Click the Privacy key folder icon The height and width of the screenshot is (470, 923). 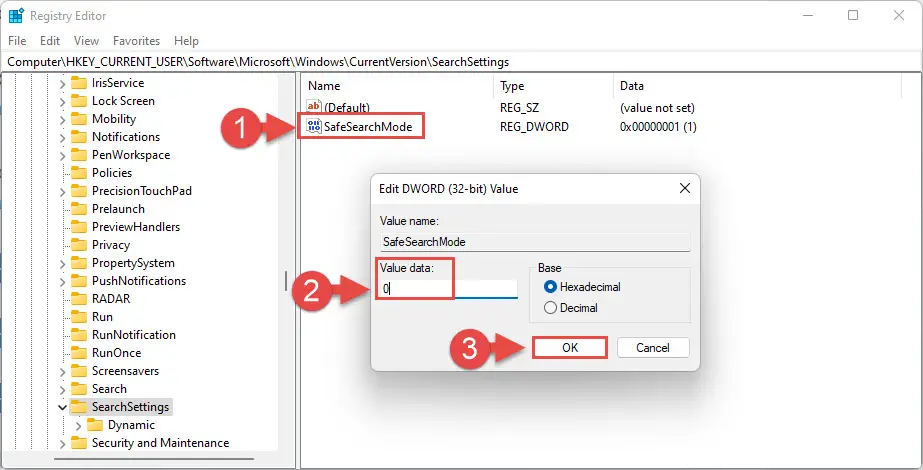click(x=78, y=245)
